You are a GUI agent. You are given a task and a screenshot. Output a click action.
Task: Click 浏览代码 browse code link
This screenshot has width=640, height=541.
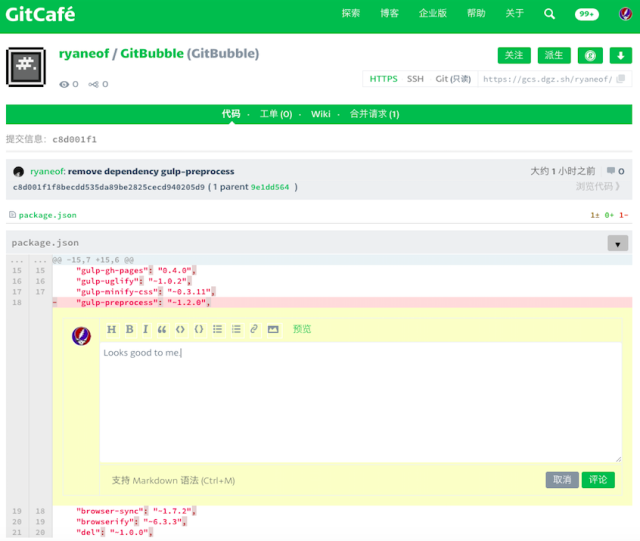point(598,186)
